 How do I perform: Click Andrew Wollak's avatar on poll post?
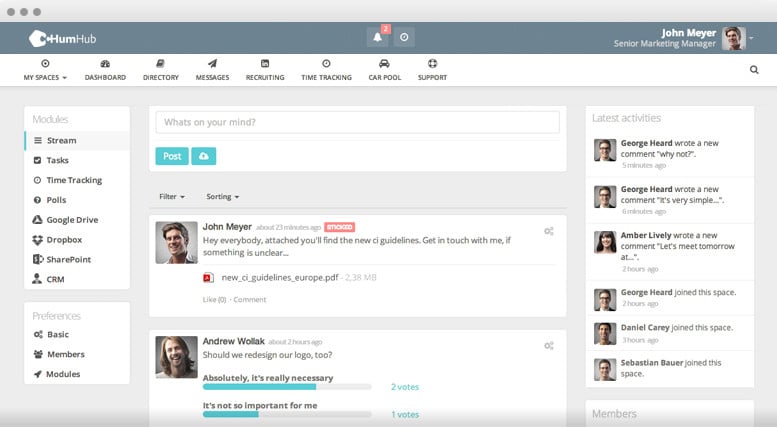coord(176,357)
